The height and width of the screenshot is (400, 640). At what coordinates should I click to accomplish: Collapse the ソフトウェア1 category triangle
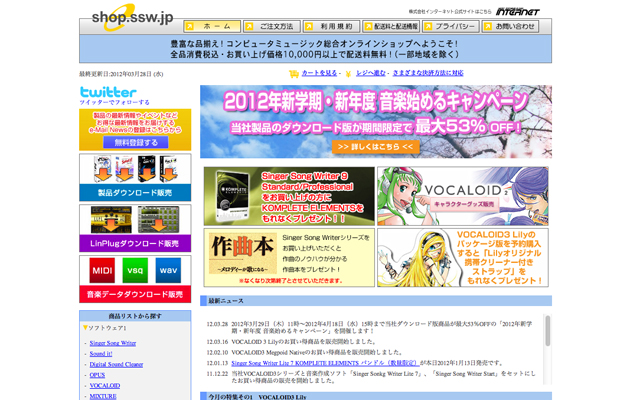[x=85, y=328]
